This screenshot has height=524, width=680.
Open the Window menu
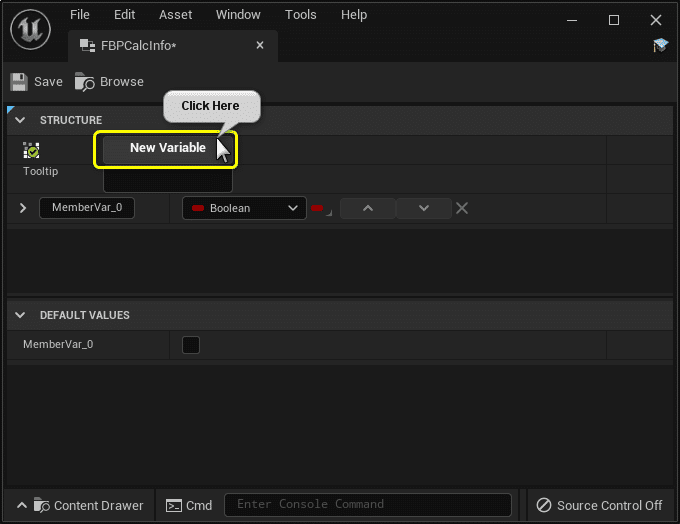coord(238,15)
